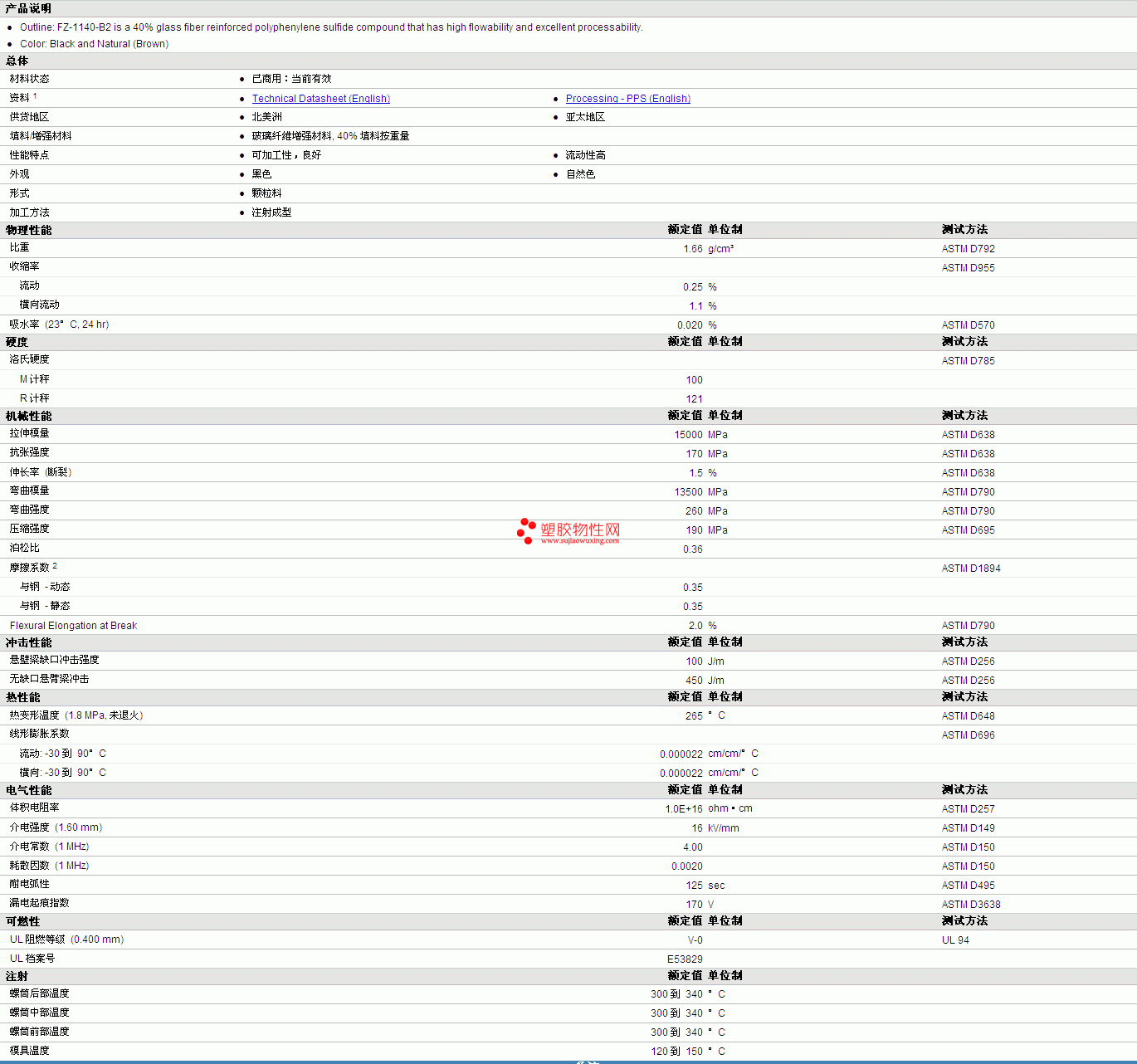Click the 材料状态 row label

point(29,79)
